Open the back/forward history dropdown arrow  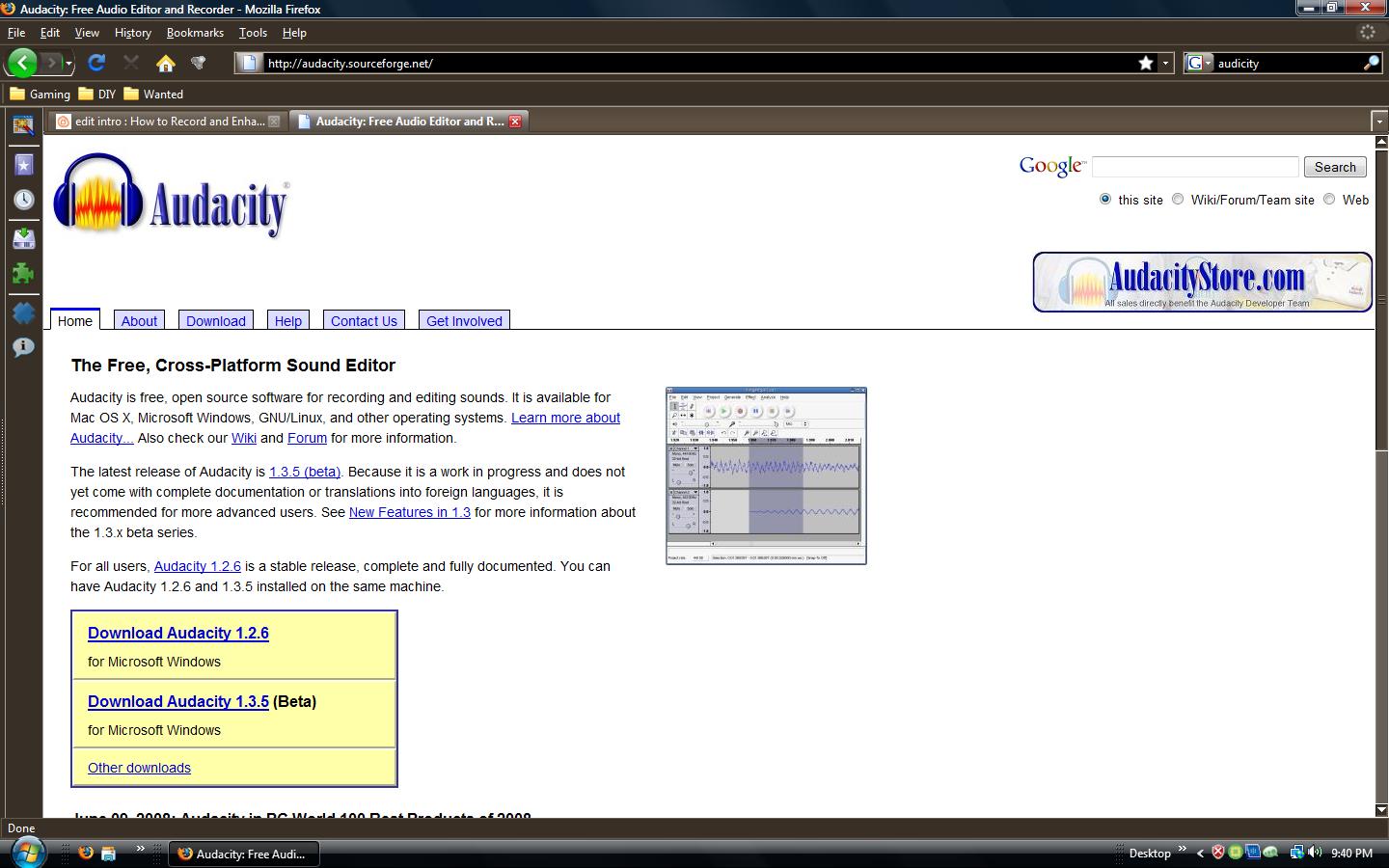point(69,64)
